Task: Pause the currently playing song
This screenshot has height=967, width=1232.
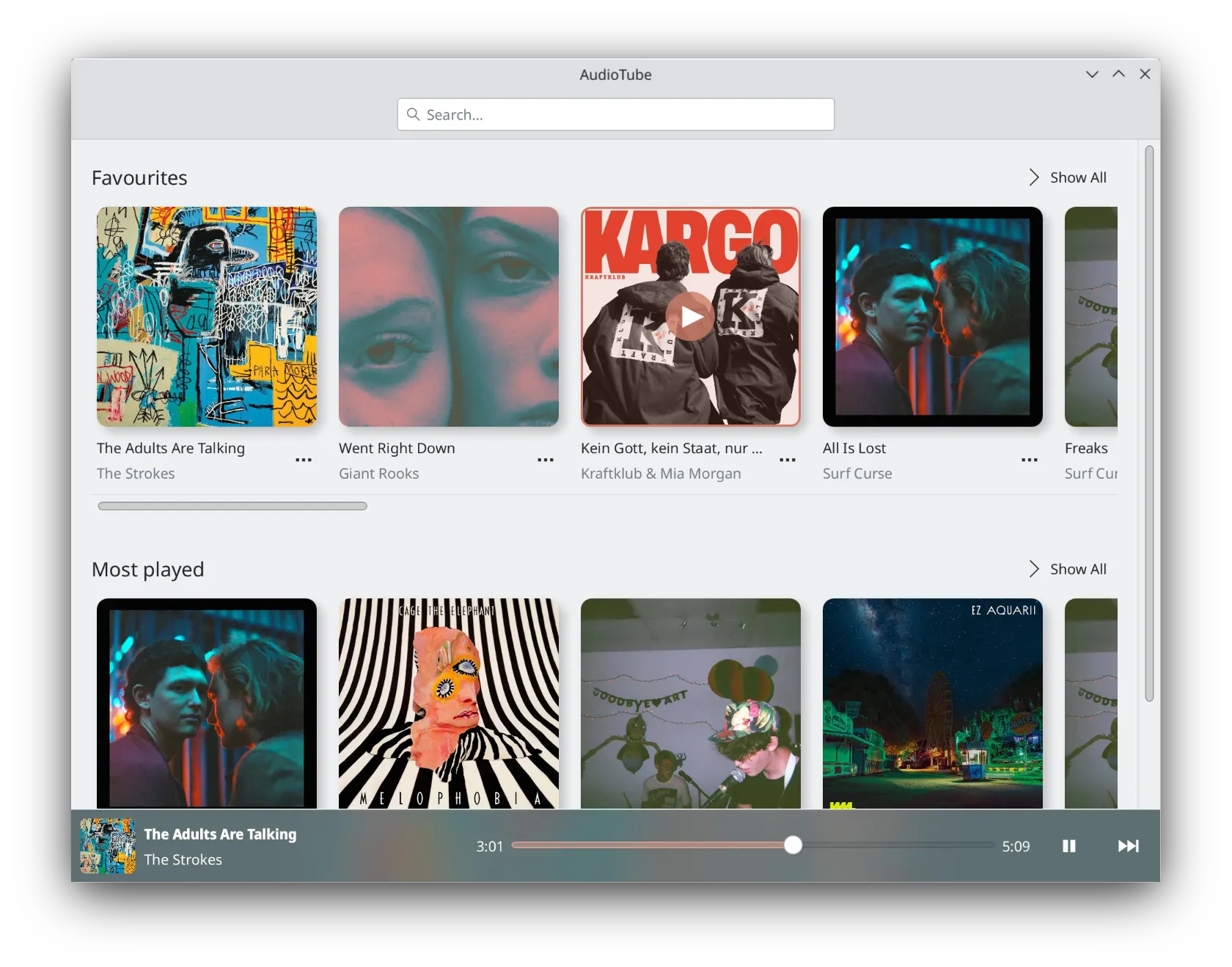Action: pos(1068,846)
